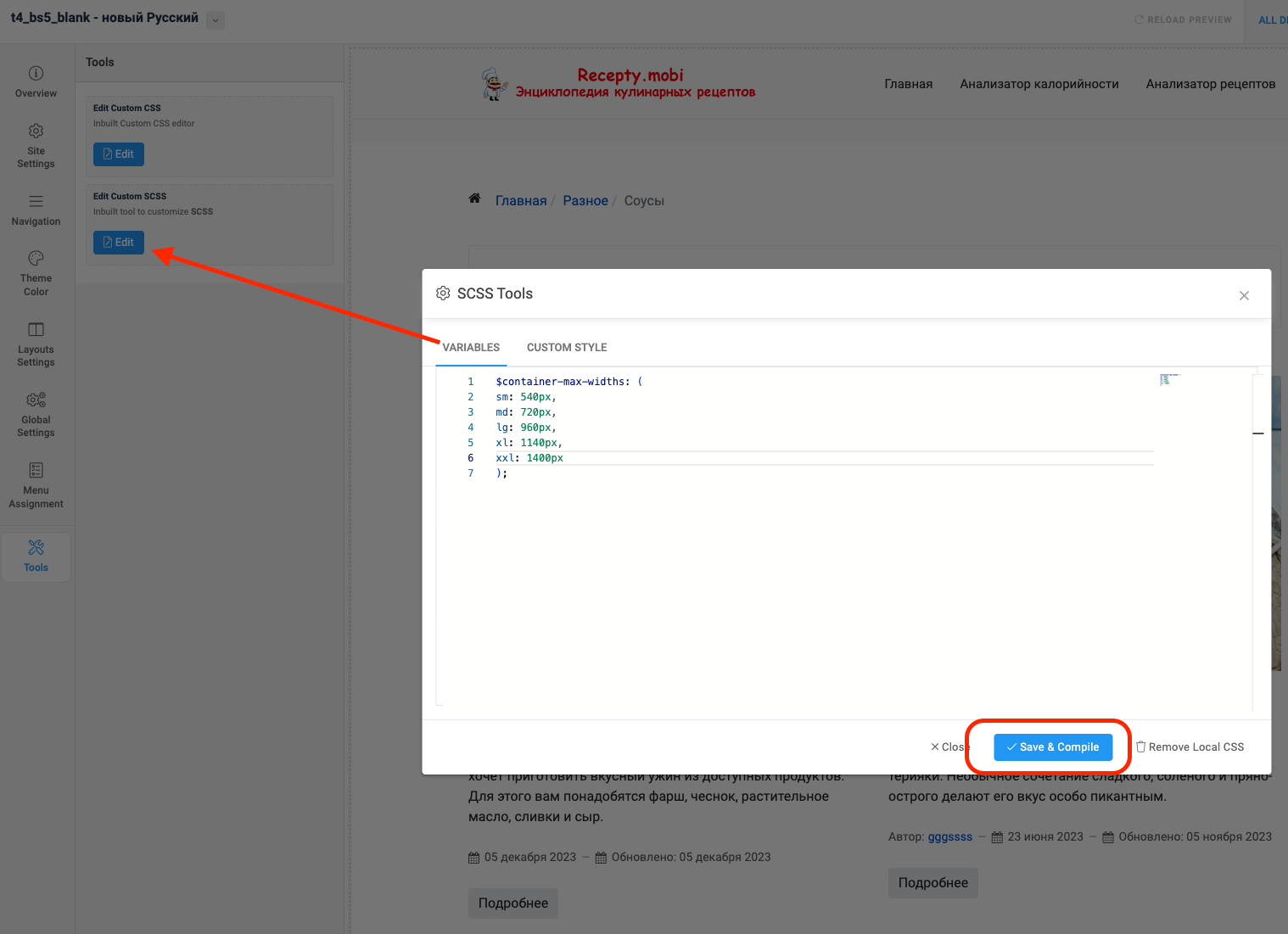Click the Tools sidebar icon
This screenshot has width=1288, height=934.
coord(36,556)
